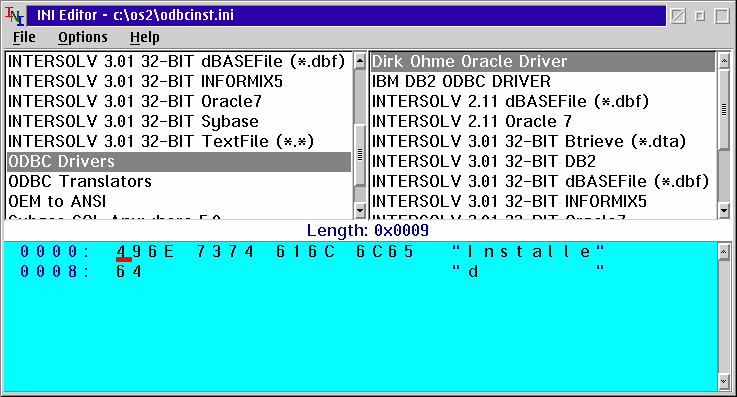The image size is (737, 397).
Task: Select INTERSOLV 2.11 dBASEFile (*.dbf) key
Action: 543,101
